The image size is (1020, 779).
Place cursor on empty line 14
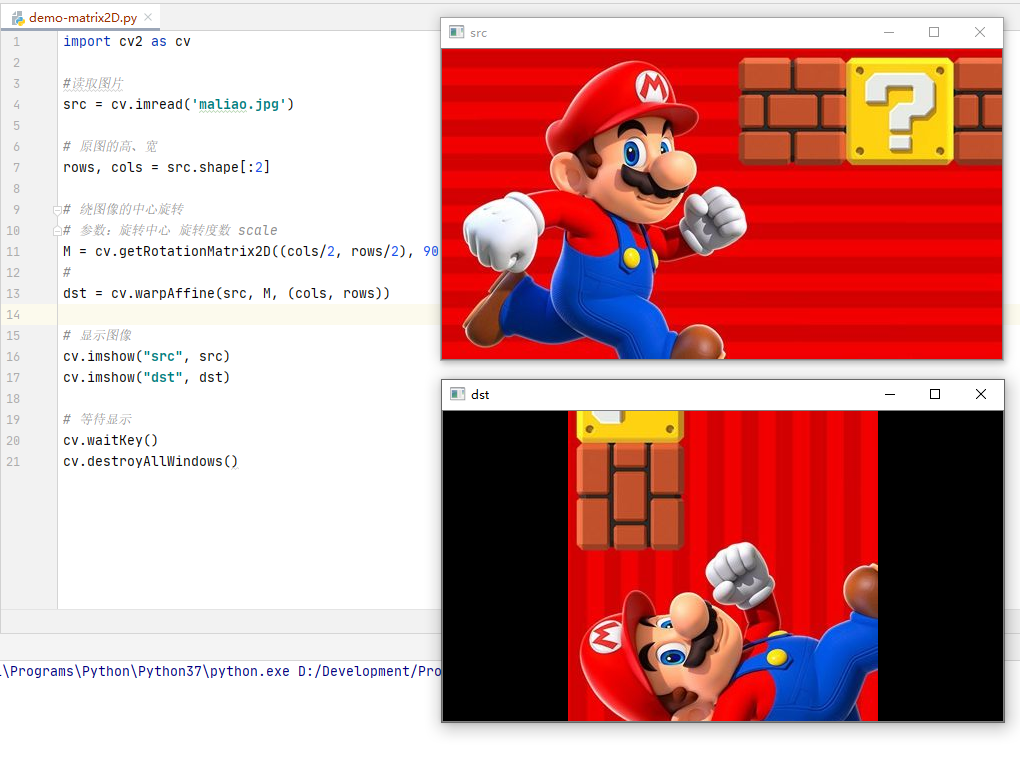coord(250,315)
